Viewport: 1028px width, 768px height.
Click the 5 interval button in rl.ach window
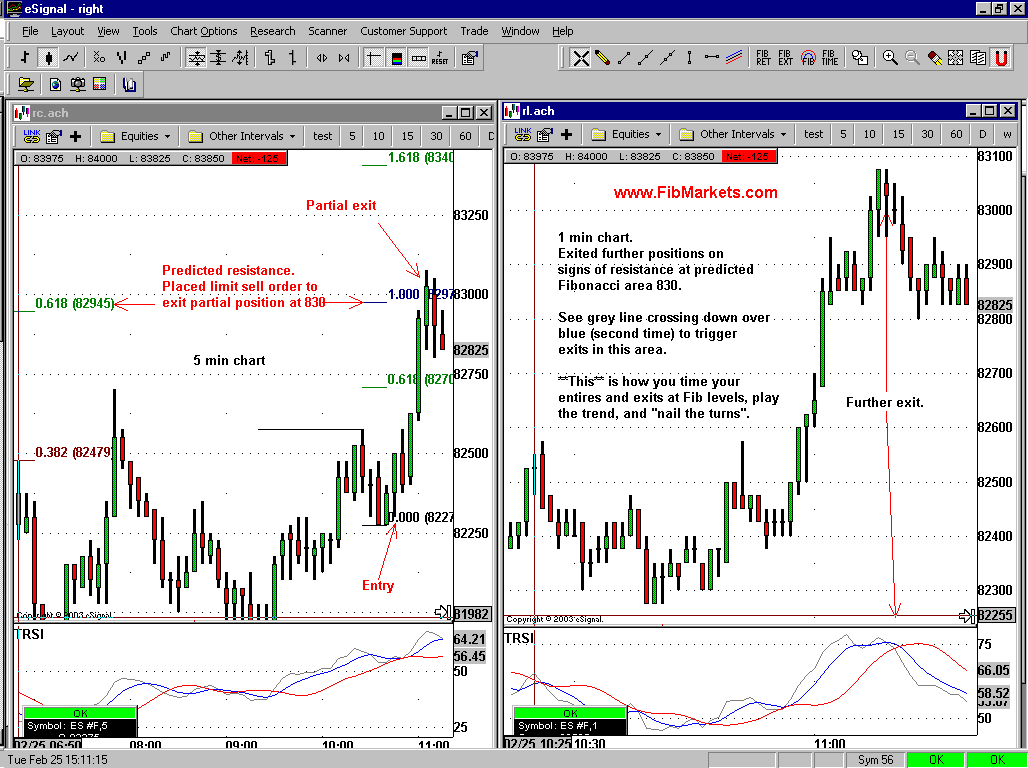pos(843,134)
